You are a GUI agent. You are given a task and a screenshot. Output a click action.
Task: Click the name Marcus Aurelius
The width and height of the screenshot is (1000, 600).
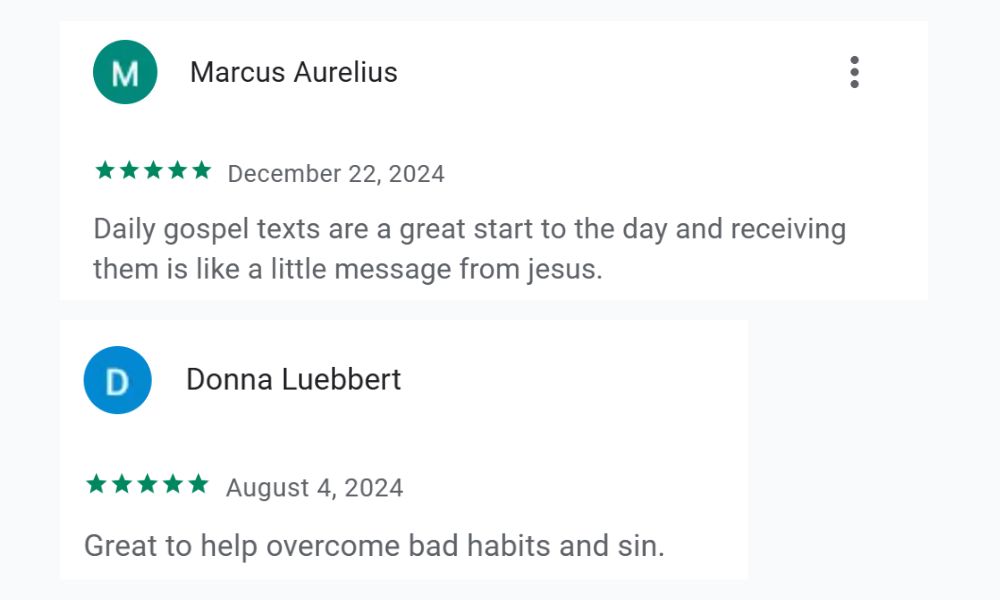(294, 71)
